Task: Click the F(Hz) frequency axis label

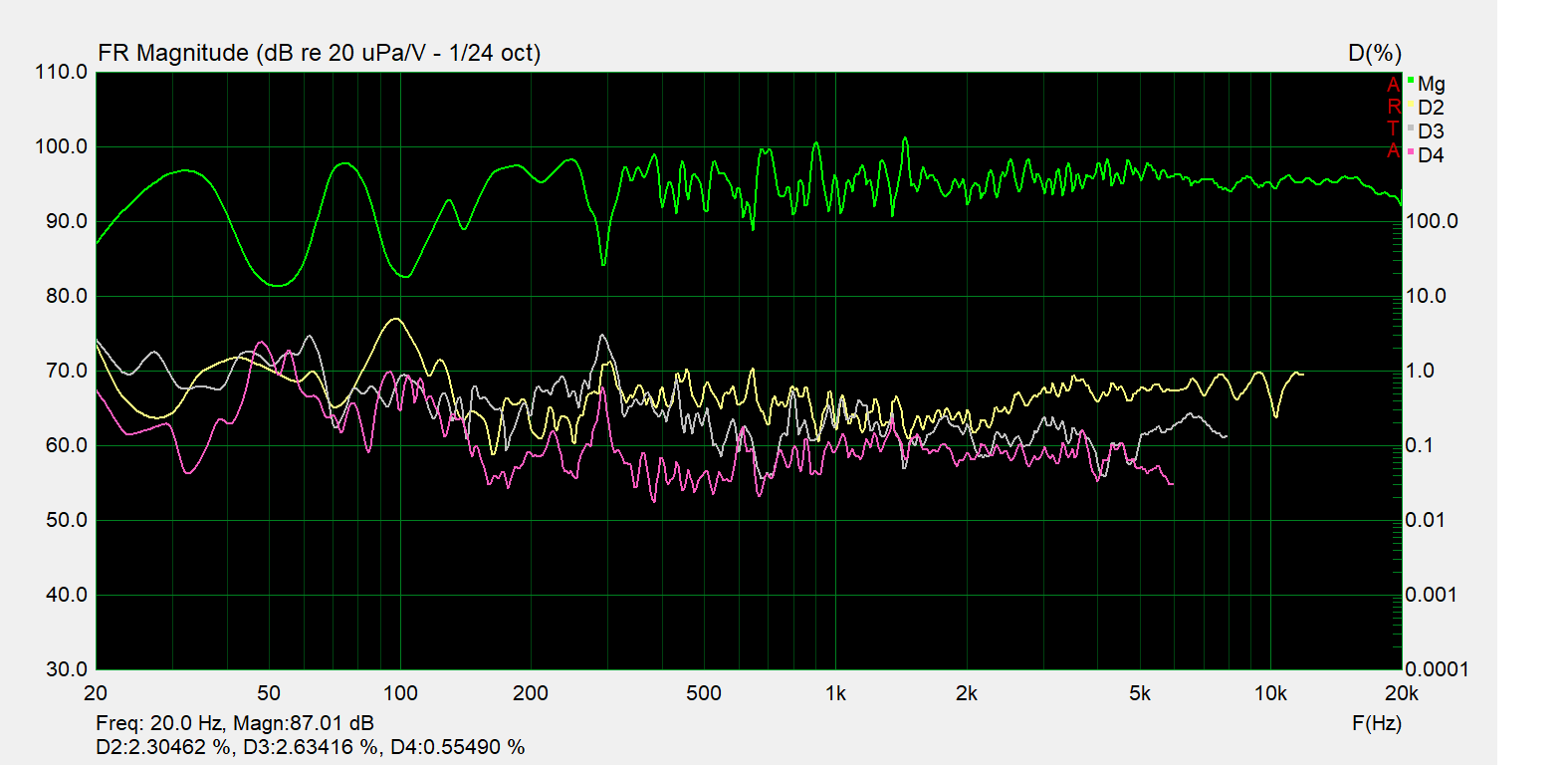Action: coord(1376,723)
